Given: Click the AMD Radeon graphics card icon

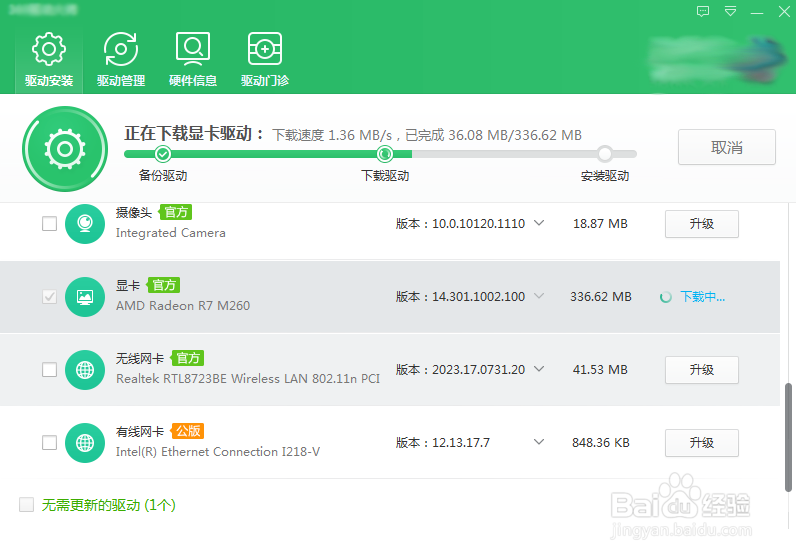Looking at the screenshot, I should coord(85,297).
